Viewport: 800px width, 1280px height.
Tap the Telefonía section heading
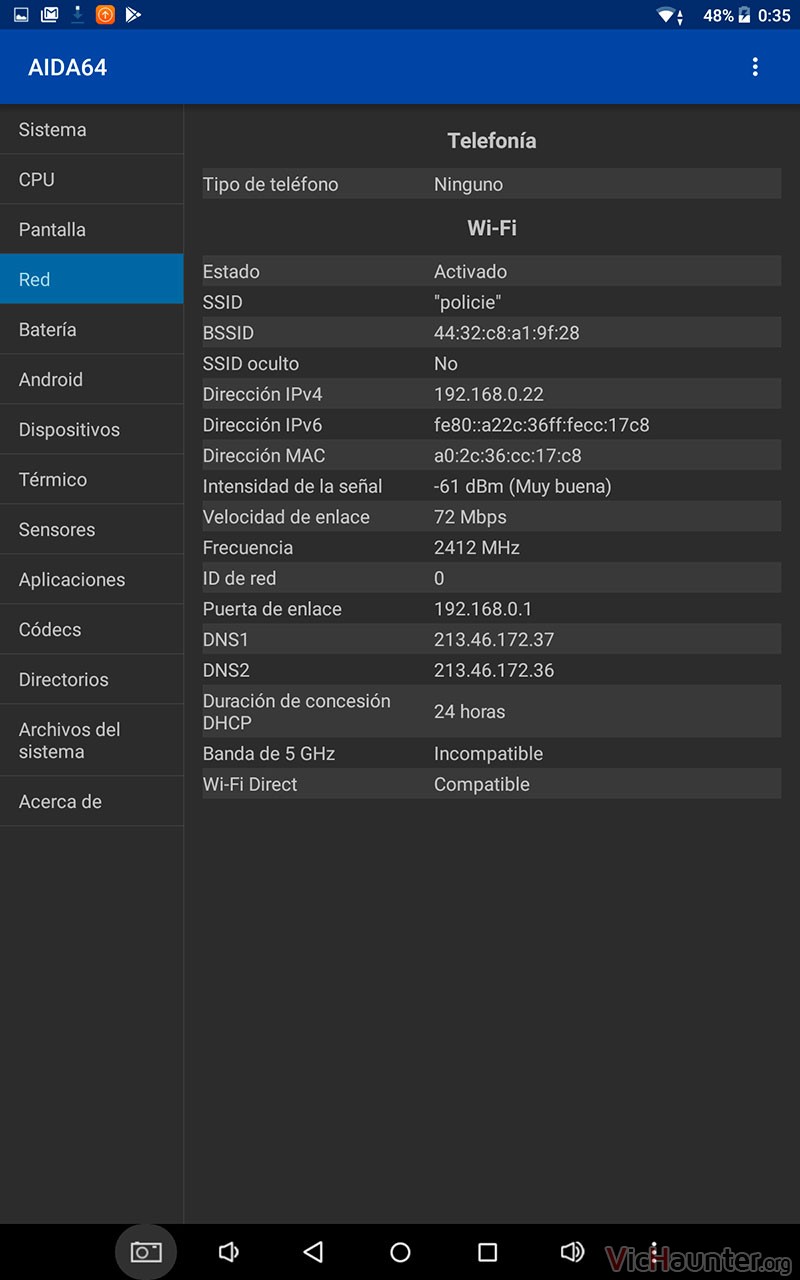tap(492, 141)
